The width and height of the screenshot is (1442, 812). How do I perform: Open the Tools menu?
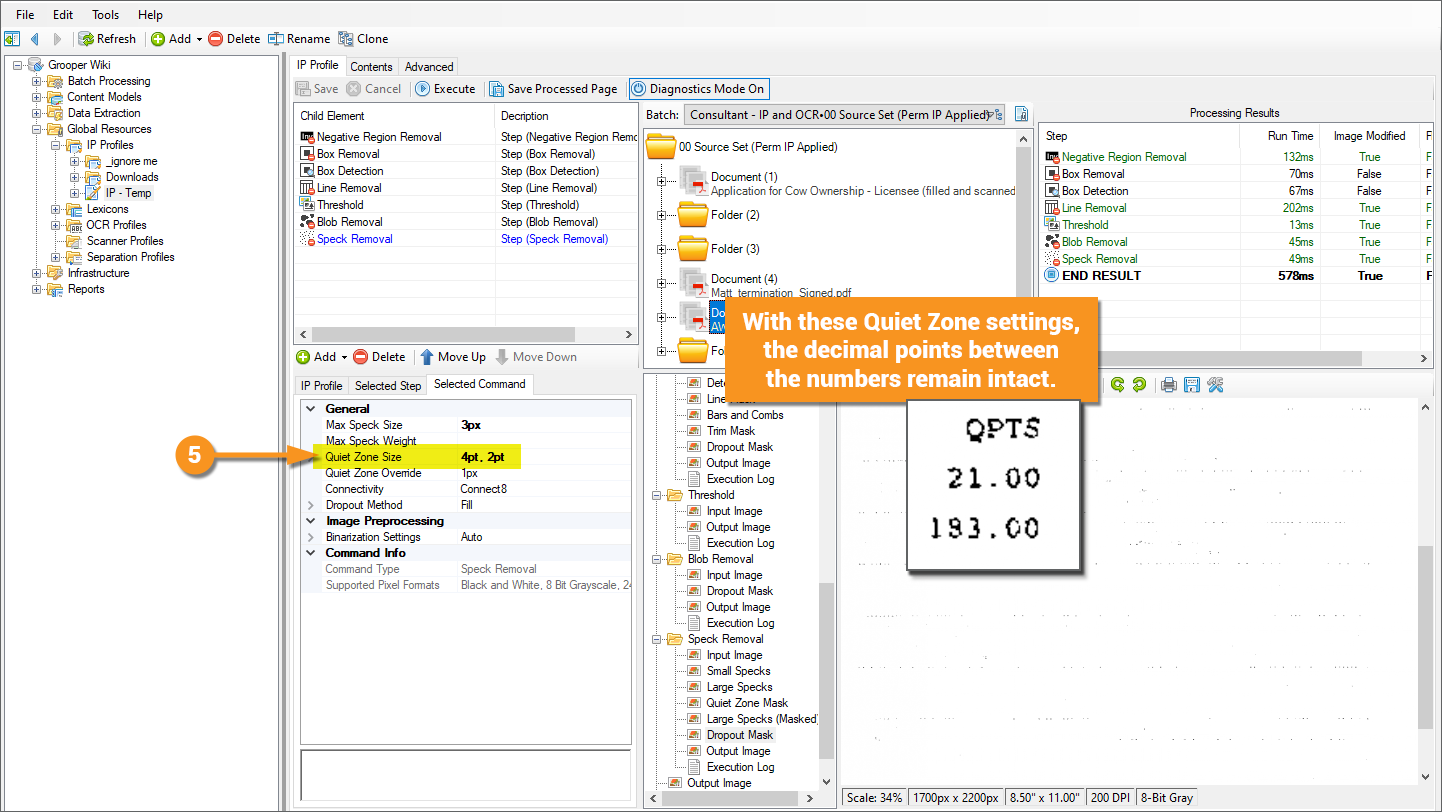[105, 15]
